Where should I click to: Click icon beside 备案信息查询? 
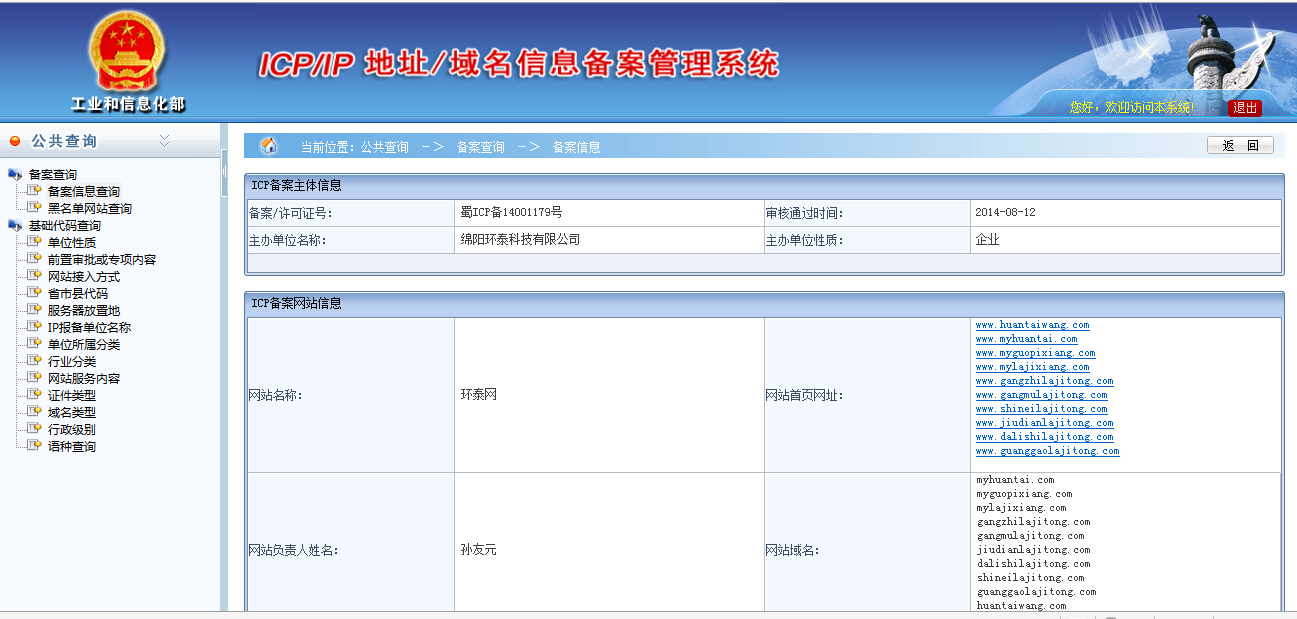pyautogui.click(x=35, y=191)
